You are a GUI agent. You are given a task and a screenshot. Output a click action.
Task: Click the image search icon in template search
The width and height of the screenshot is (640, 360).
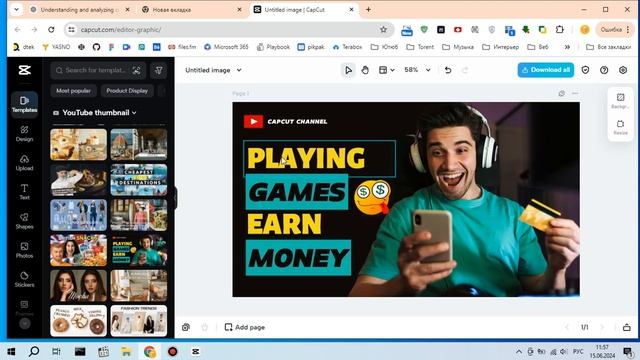136,70
